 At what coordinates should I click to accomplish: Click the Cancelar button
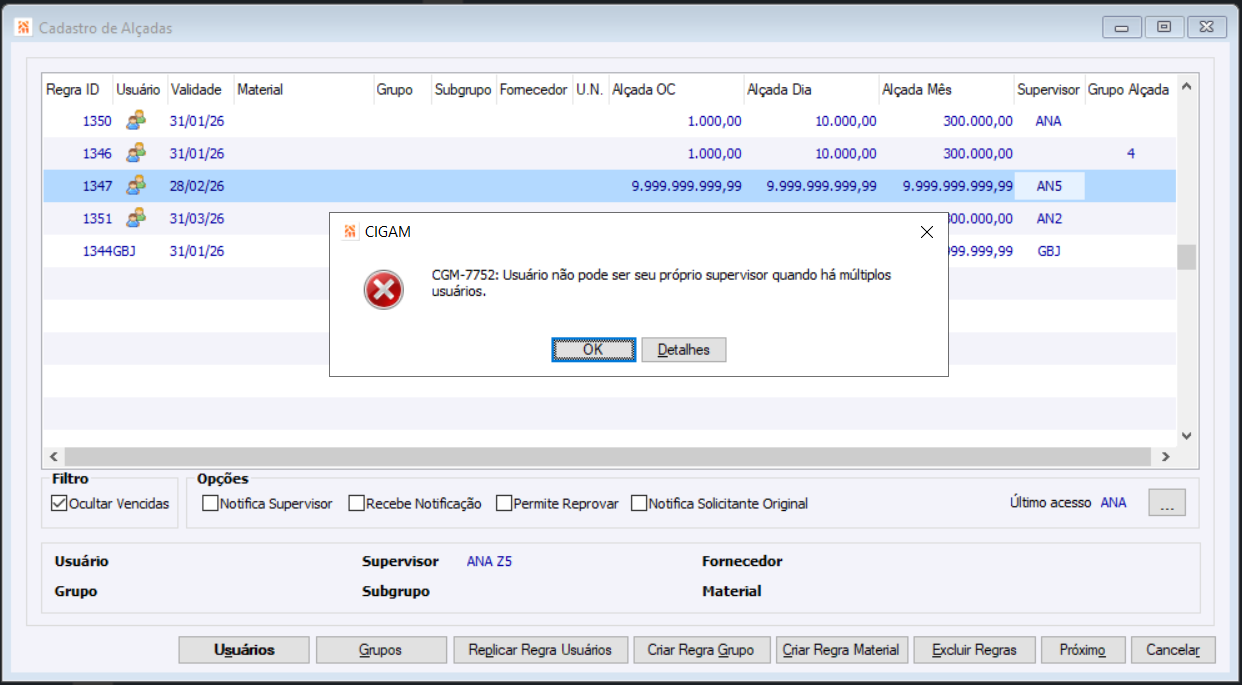pyautogui.click(x=1173, y=650)
